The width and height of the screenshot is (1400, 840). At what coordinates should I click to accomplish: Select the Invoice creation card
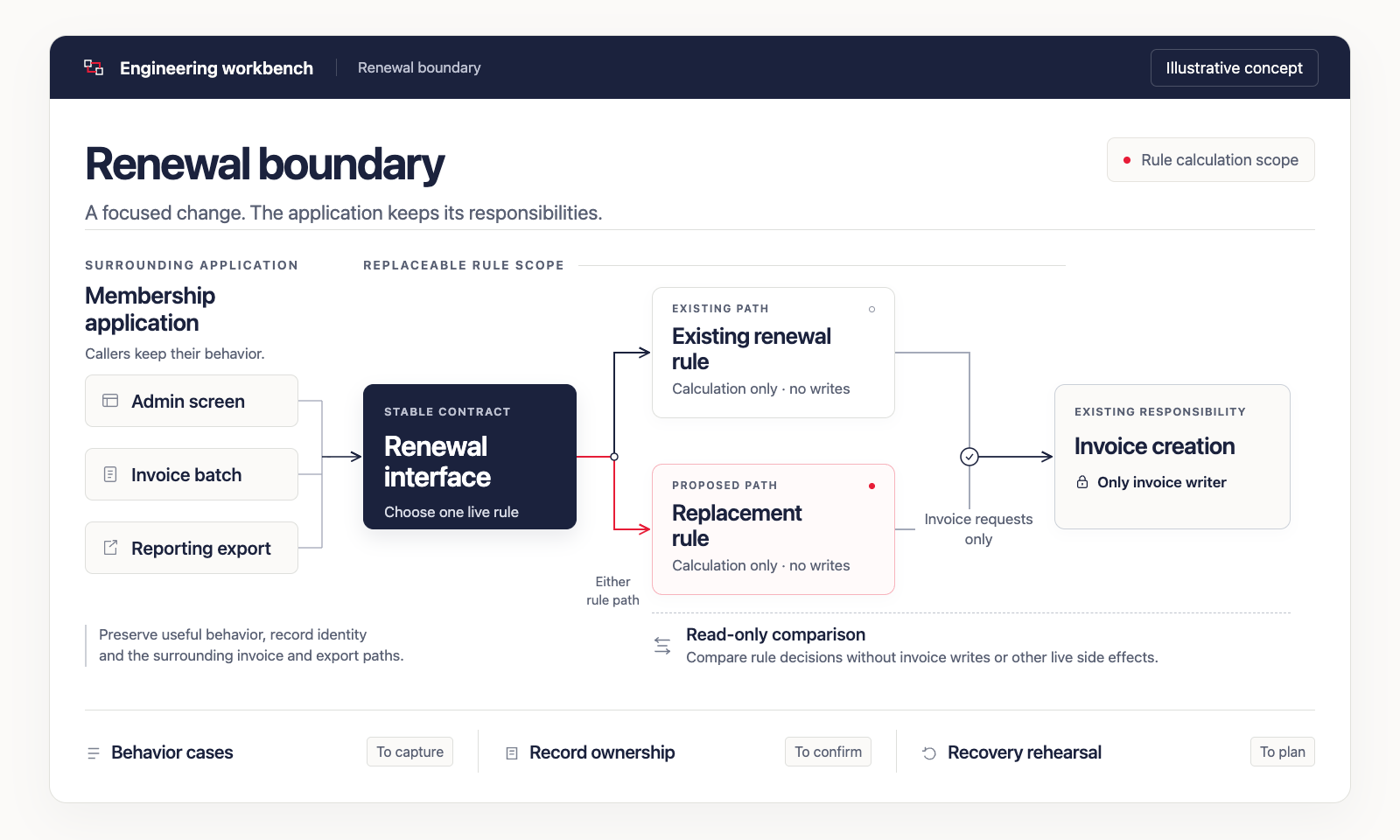[x=1172, y=457]
